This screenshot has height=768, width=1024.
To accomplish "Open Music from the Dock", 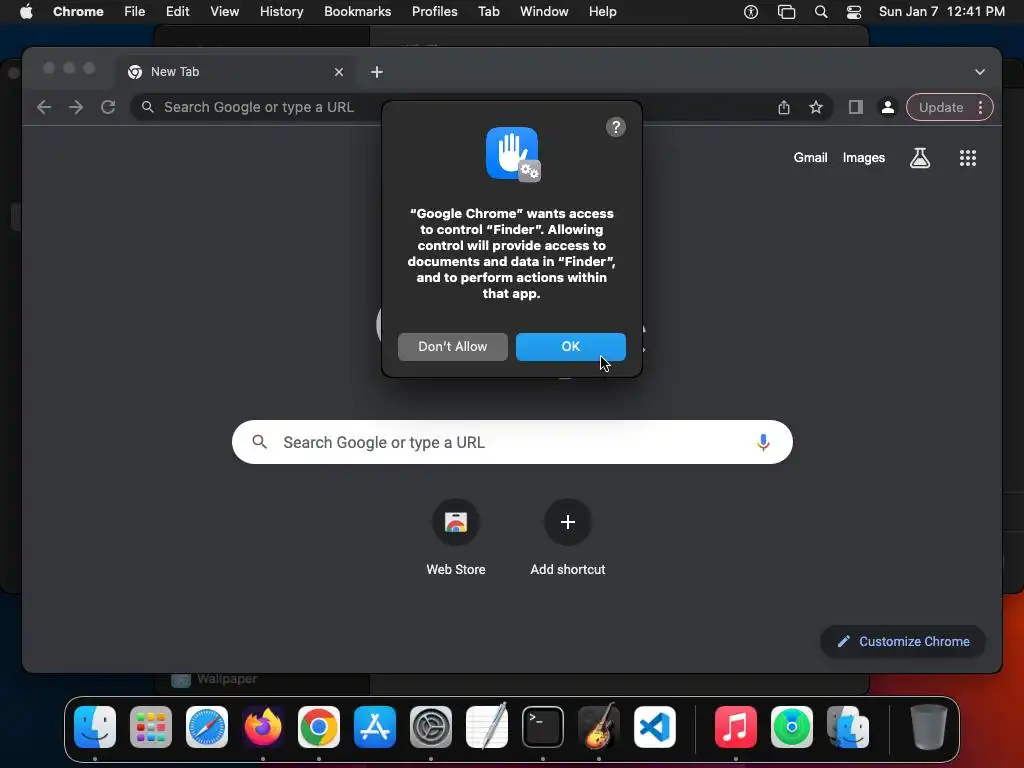I will 735,727.
